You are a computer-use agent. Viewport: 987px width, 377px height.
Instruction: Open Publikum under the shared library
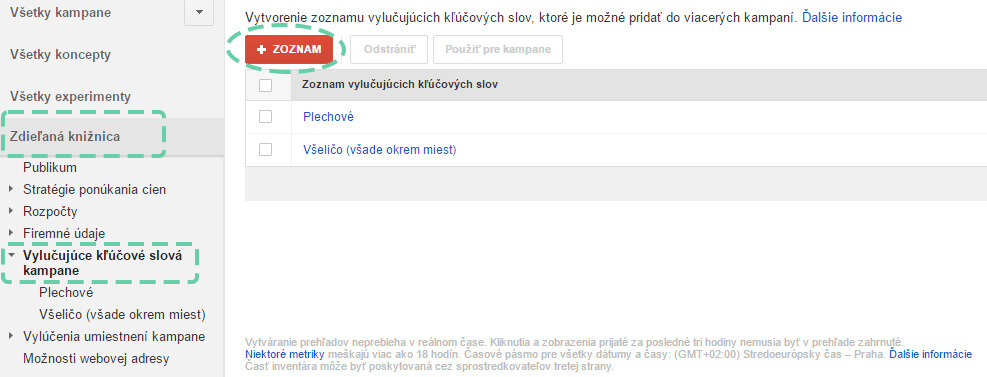(50, 167)
